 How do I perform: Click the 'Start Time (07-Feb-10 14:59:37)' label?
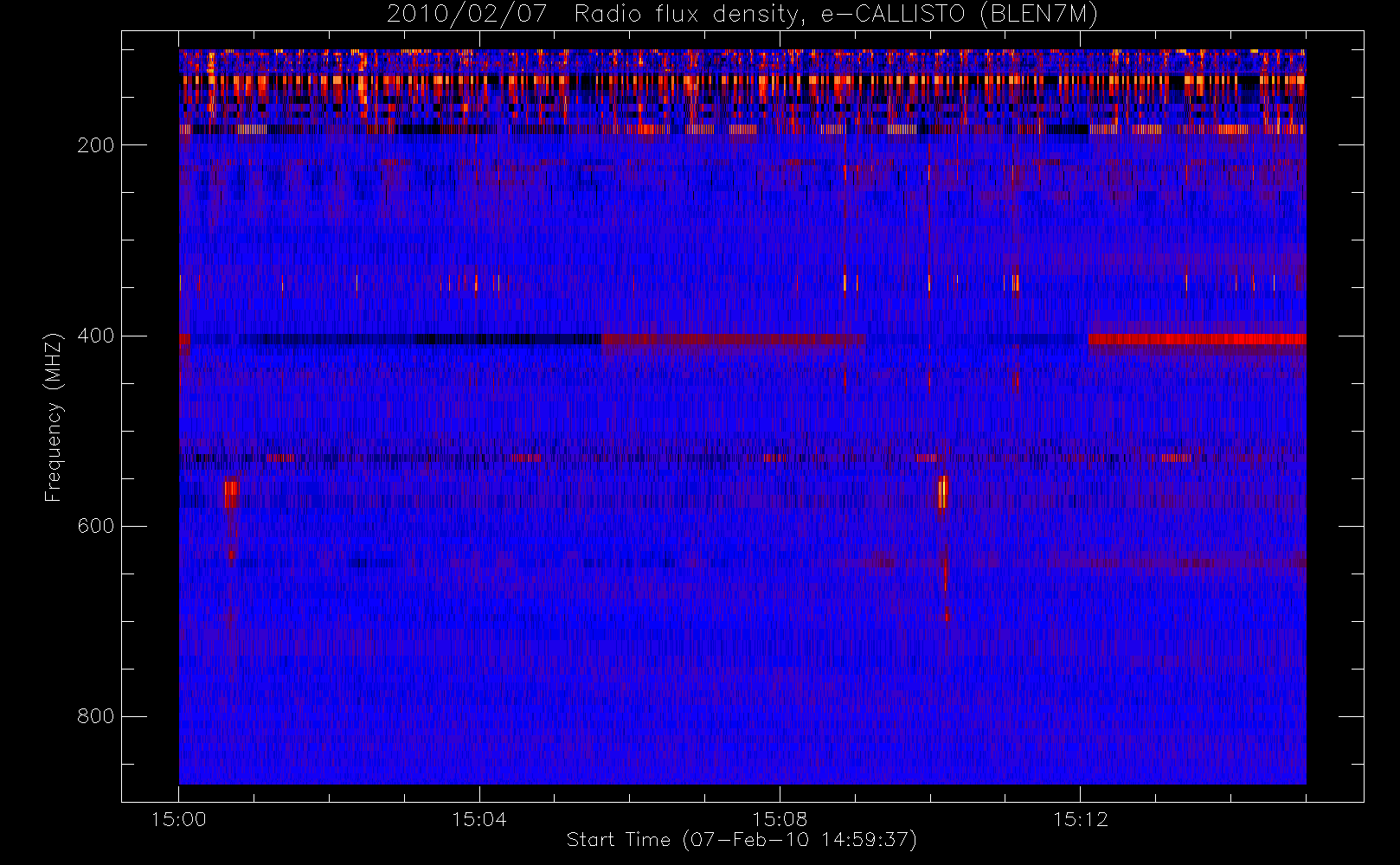742,840
